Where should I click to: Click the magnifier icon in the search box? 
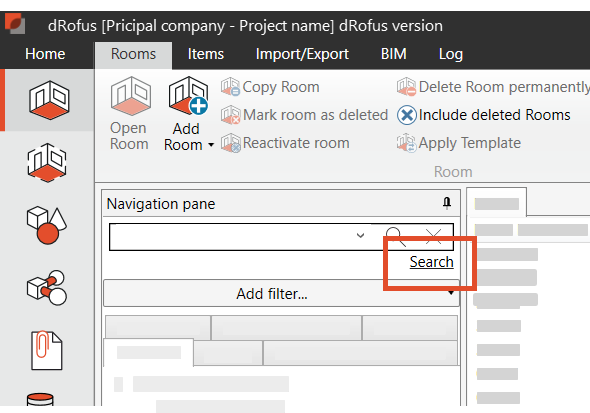coord(395,237)
